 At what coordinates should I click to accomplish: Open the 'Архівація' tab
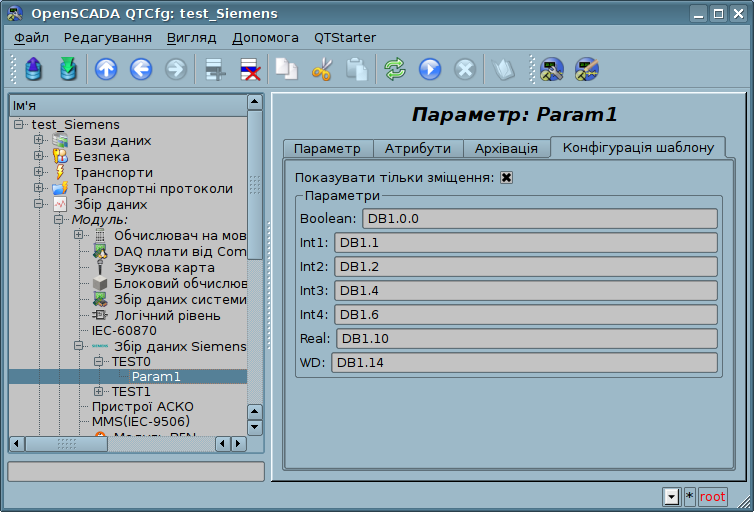tap(506, 148)
